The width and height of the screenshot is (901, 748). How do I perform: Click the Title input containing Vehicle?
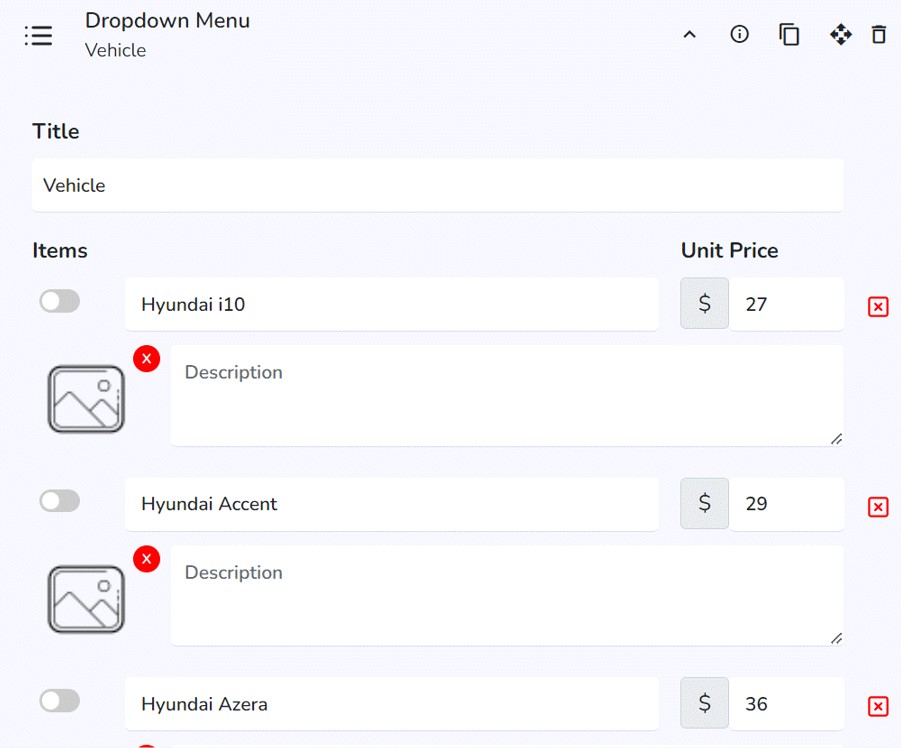pyautogui.click(x=437, y=186)
